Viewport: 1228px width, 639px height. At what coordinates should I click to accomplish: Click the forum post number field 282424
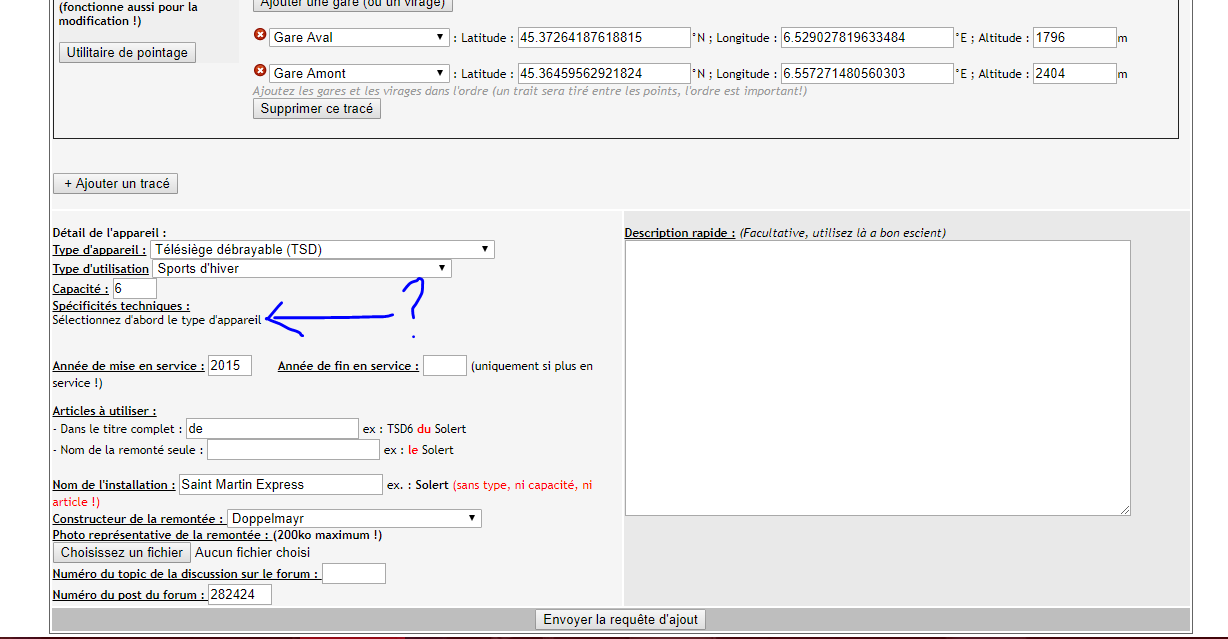(240, 595)
